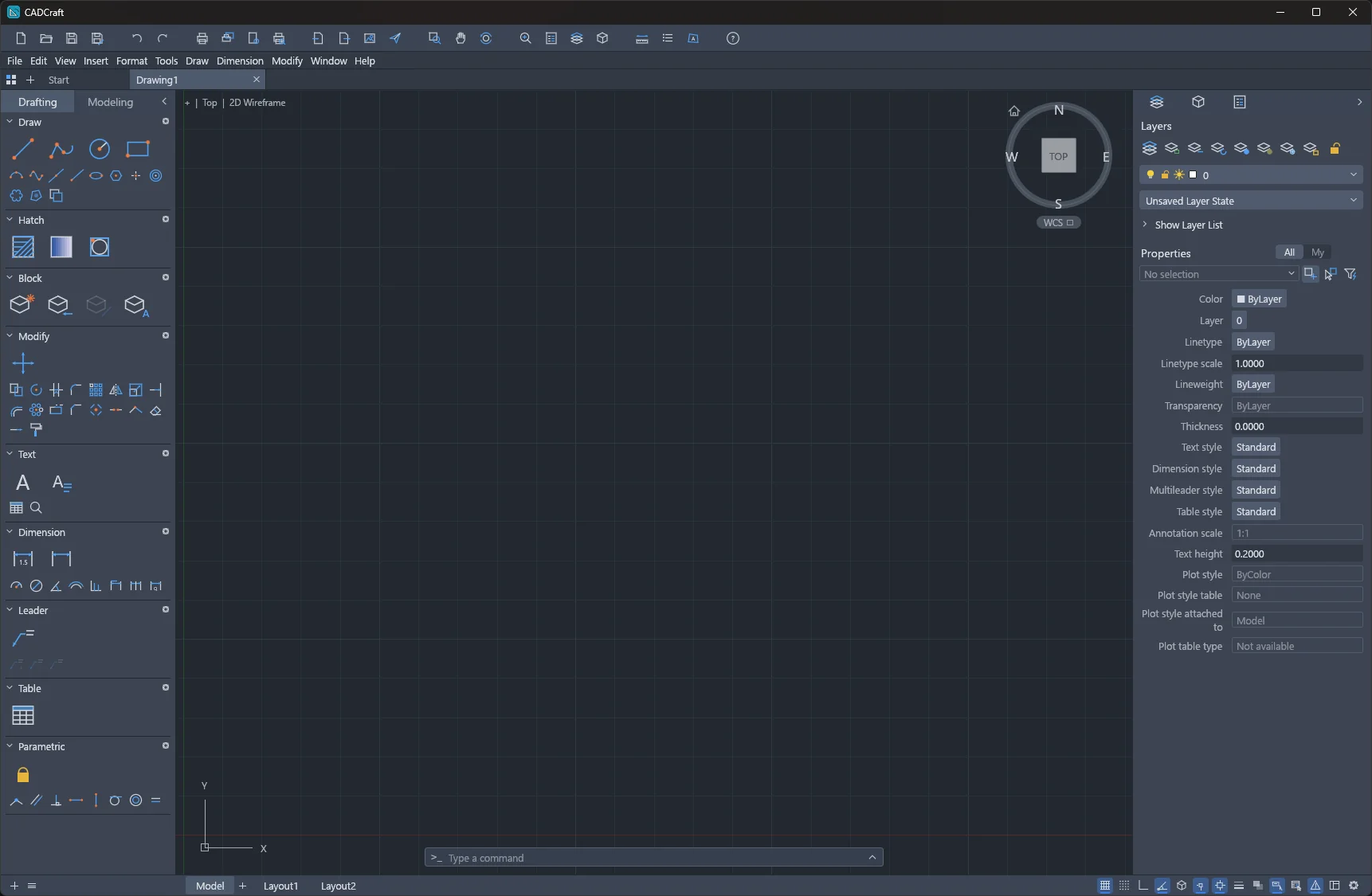
Task: Click the Multileader tool
Action: click(23, 637)
